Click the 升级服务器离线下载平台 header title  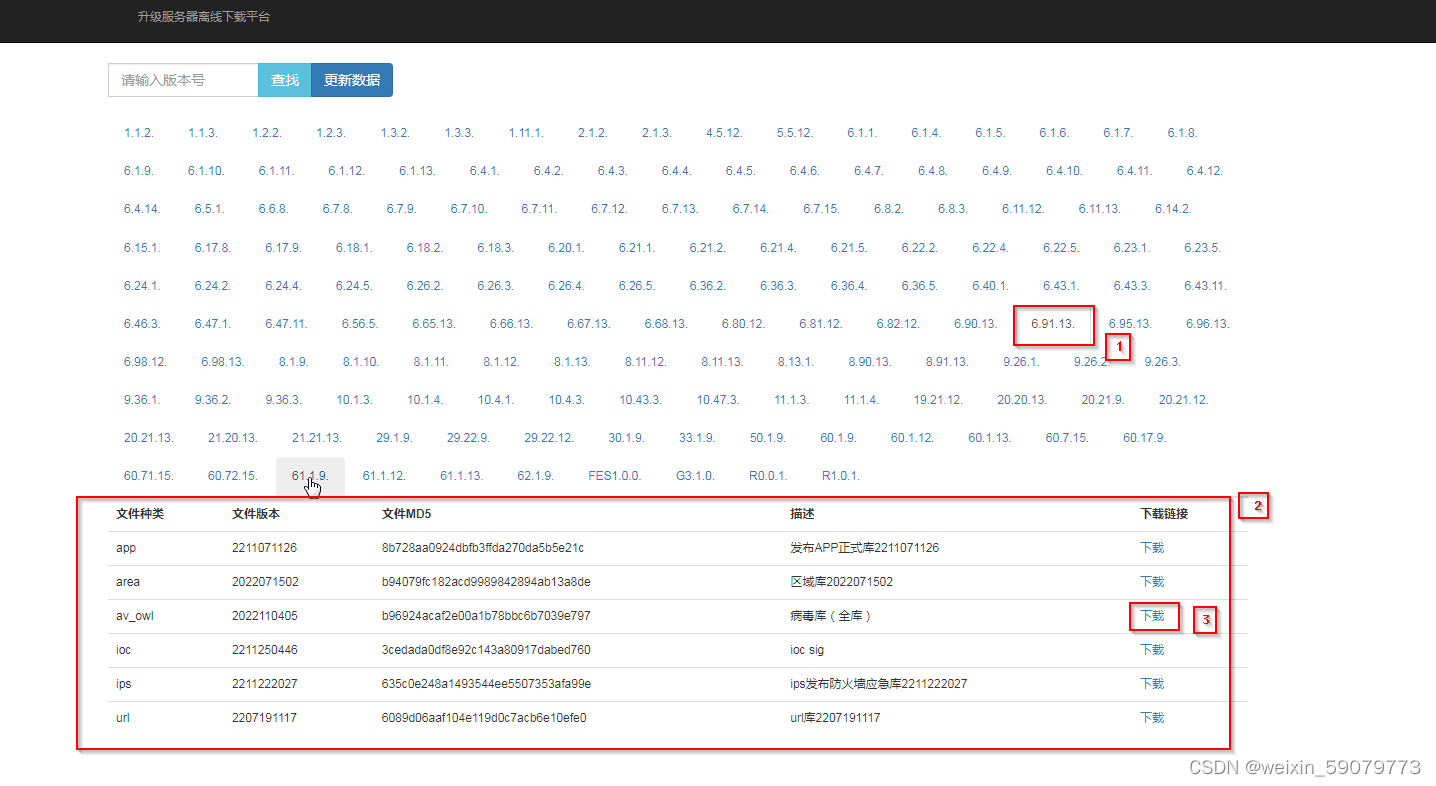202,17
